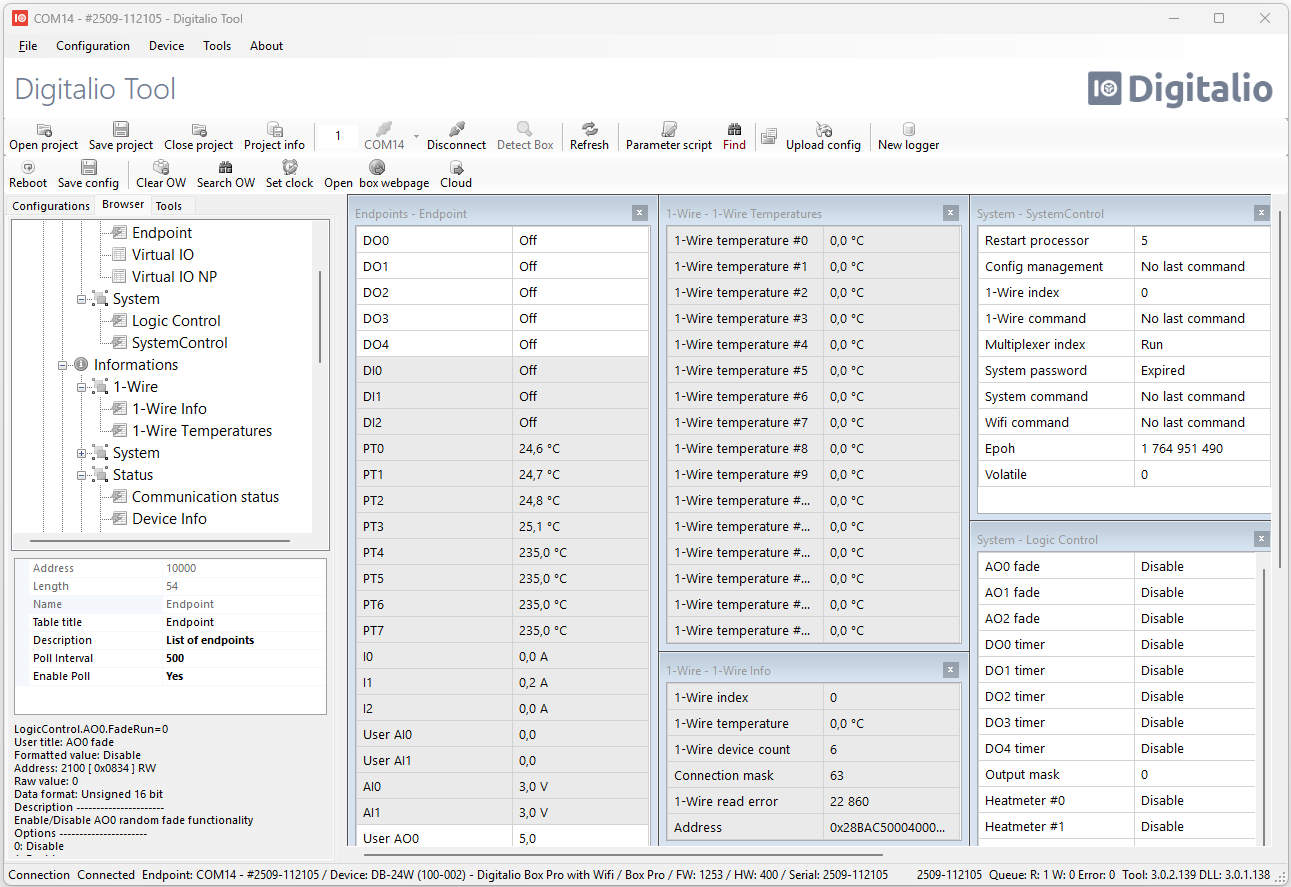Click the Save project icon
1291x887 pixels.
(121, 130)
